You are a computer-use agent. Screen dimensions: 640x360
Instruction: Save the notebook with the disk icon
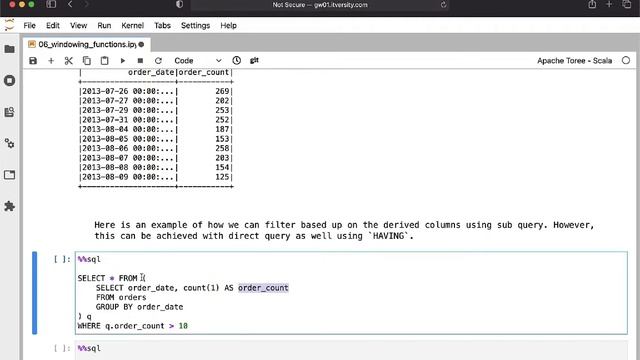click(33, 61)
